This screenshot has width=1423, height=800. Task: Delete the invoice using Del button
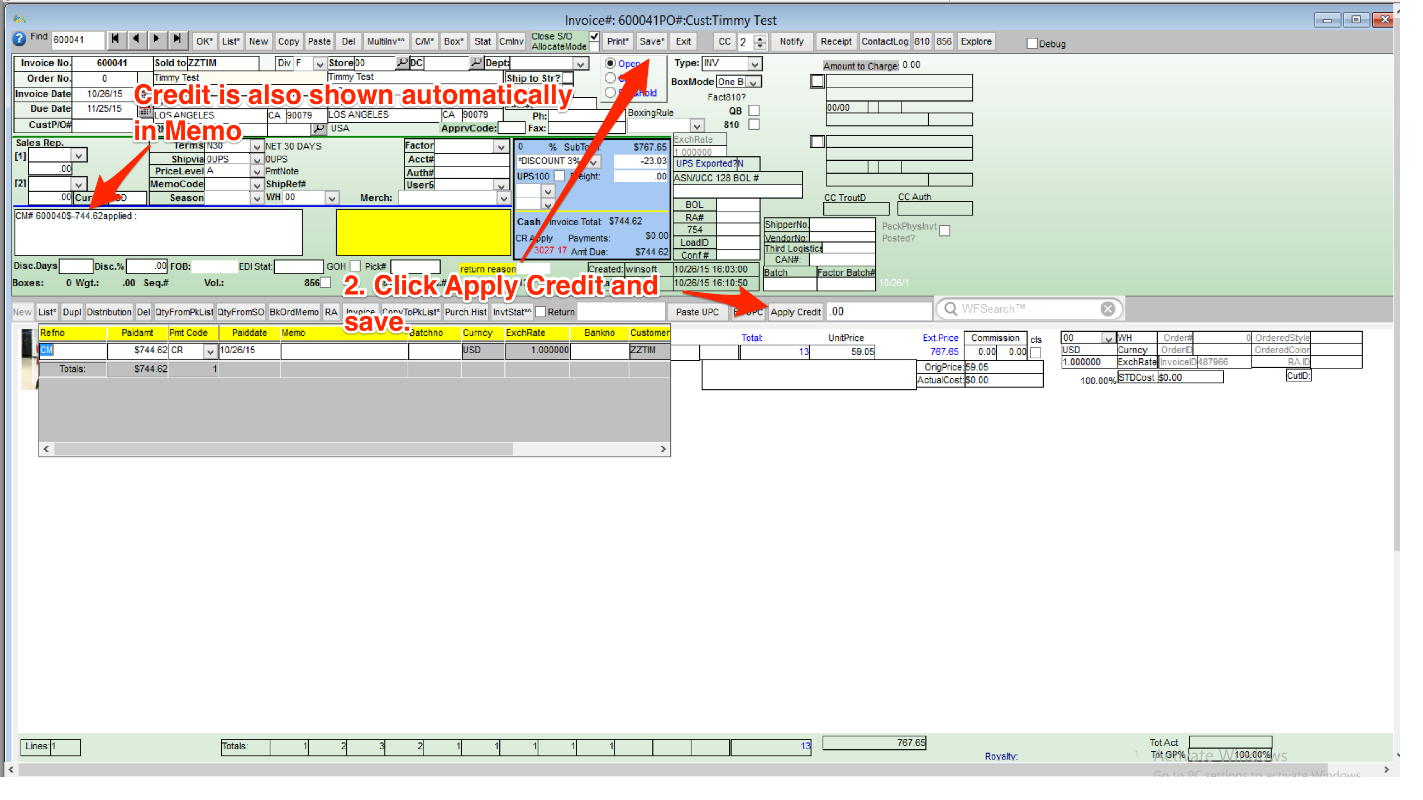[348, 41]
